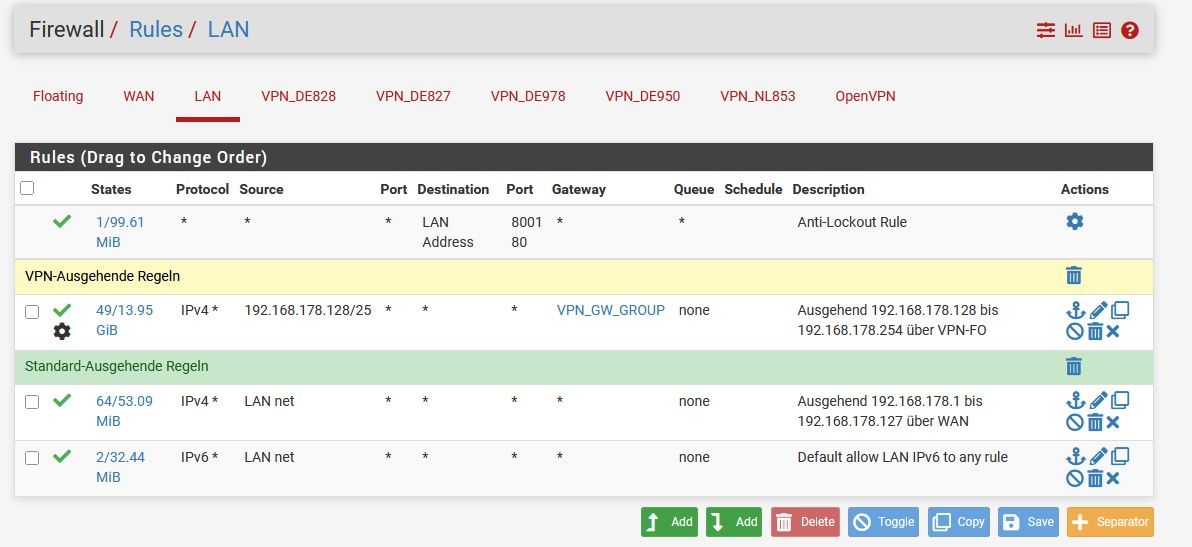Click the green enabled checkmark of the VPN-FO rule
Image resolution: width=1192 pixels, height=547 pixels.
click(x=62, y=310)
